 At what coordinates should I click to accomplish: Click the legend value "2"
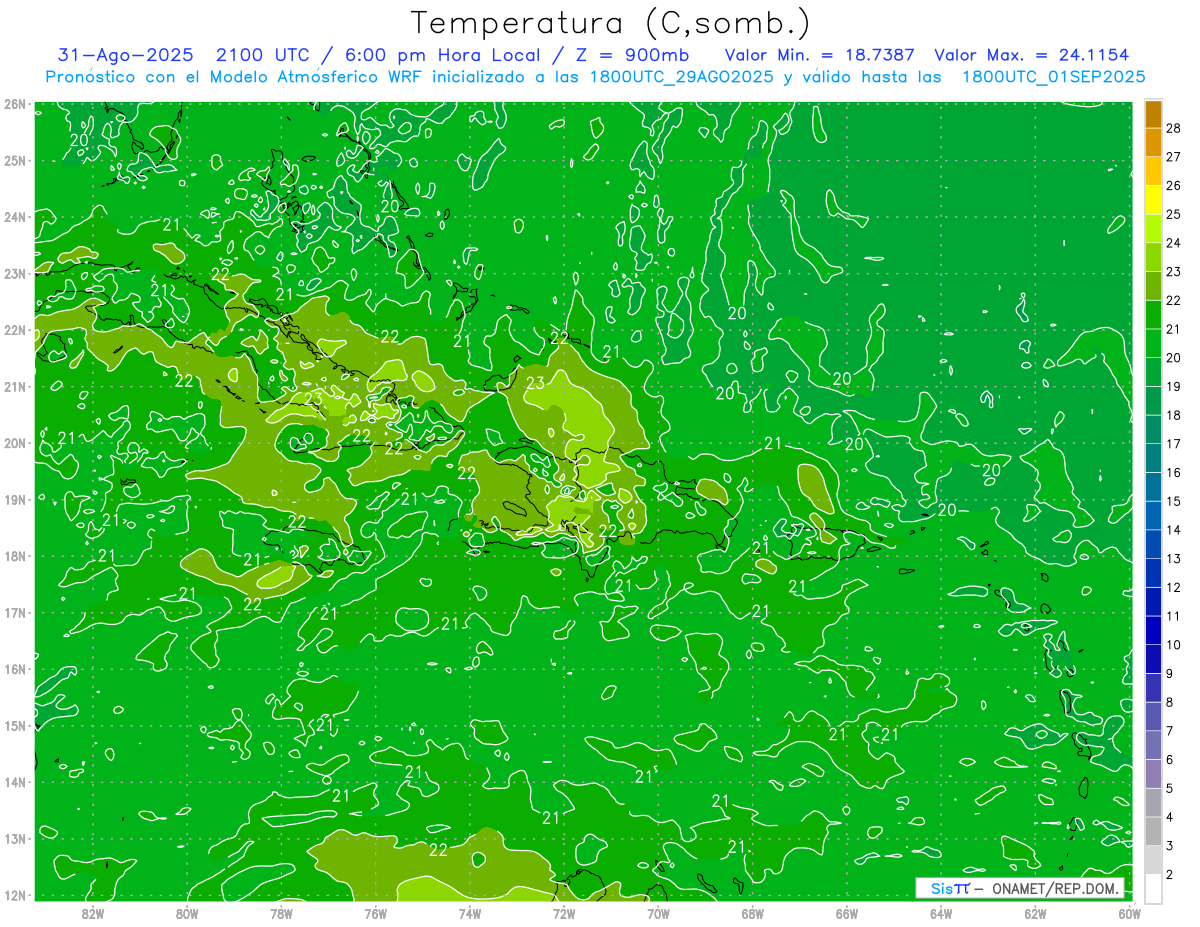click(1170, 875)
